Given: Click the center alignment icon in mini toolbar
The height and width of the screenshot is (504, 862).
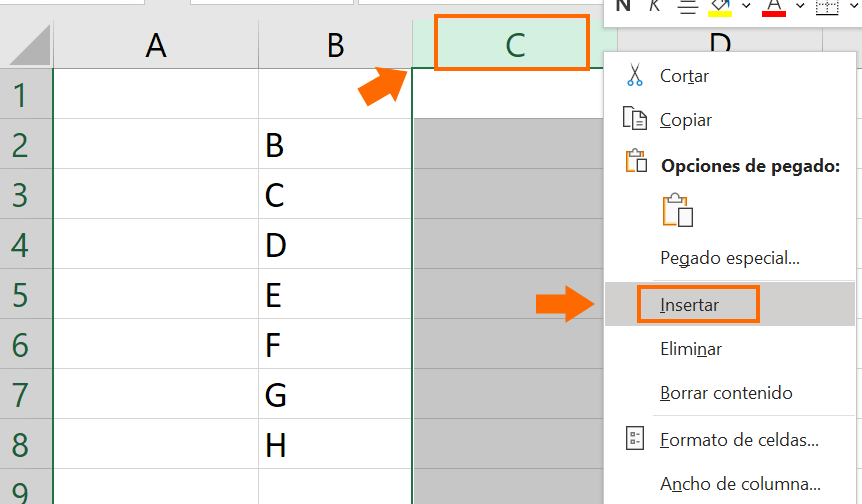Looking at the screenshot, I should tap(687, 7).
